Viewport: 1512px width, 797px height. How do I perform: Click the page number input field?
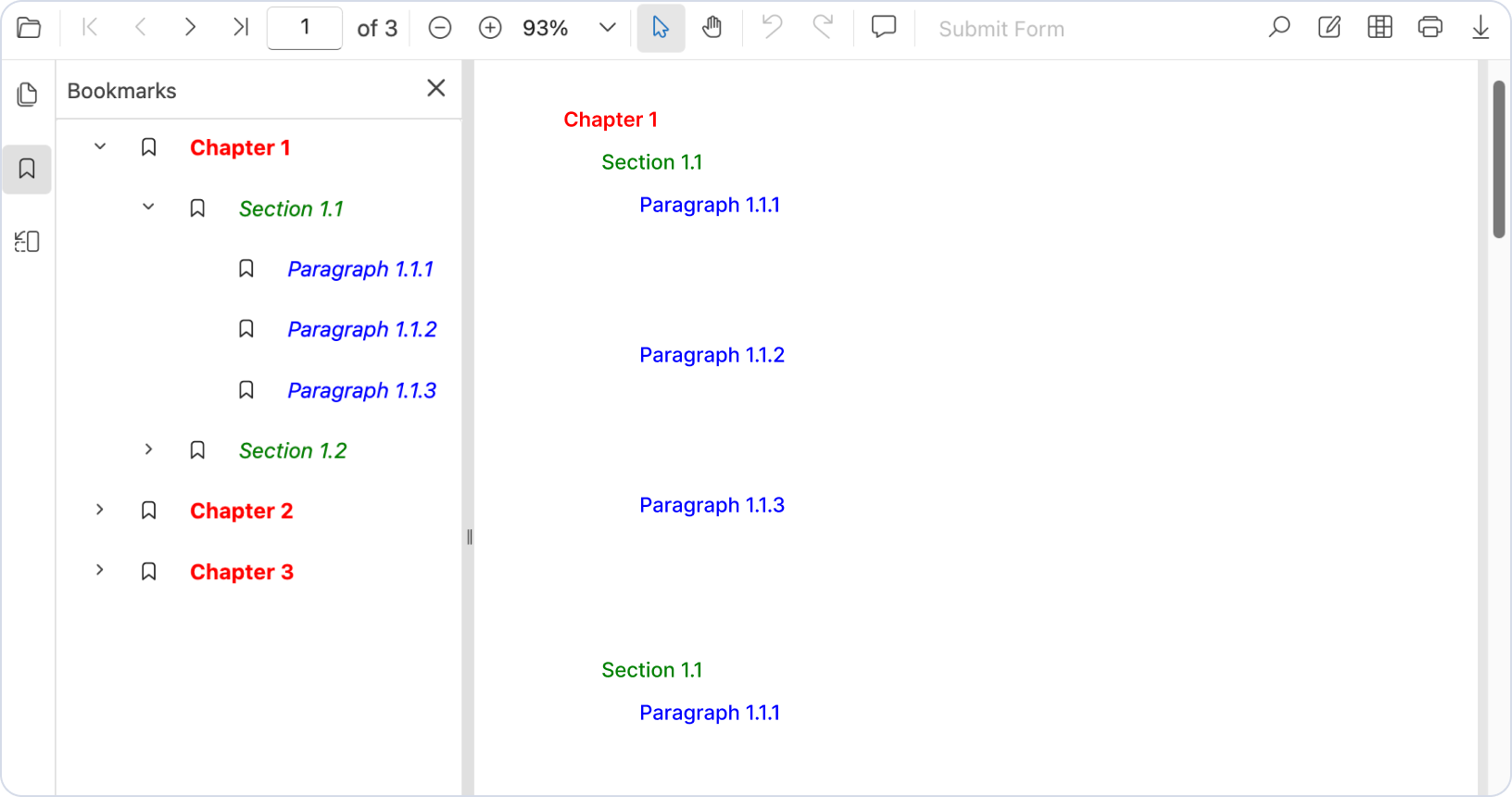pyautogui.click(x=305, y=28)
